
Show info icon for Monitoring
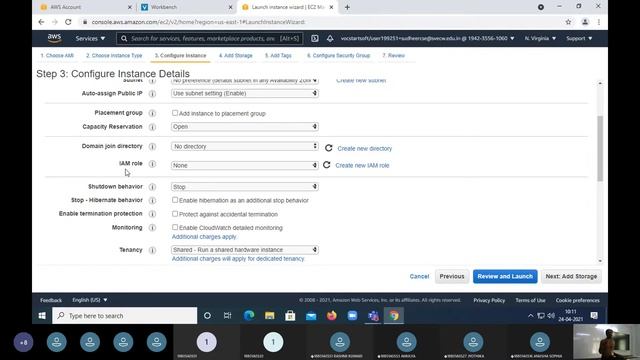(152, 228)
